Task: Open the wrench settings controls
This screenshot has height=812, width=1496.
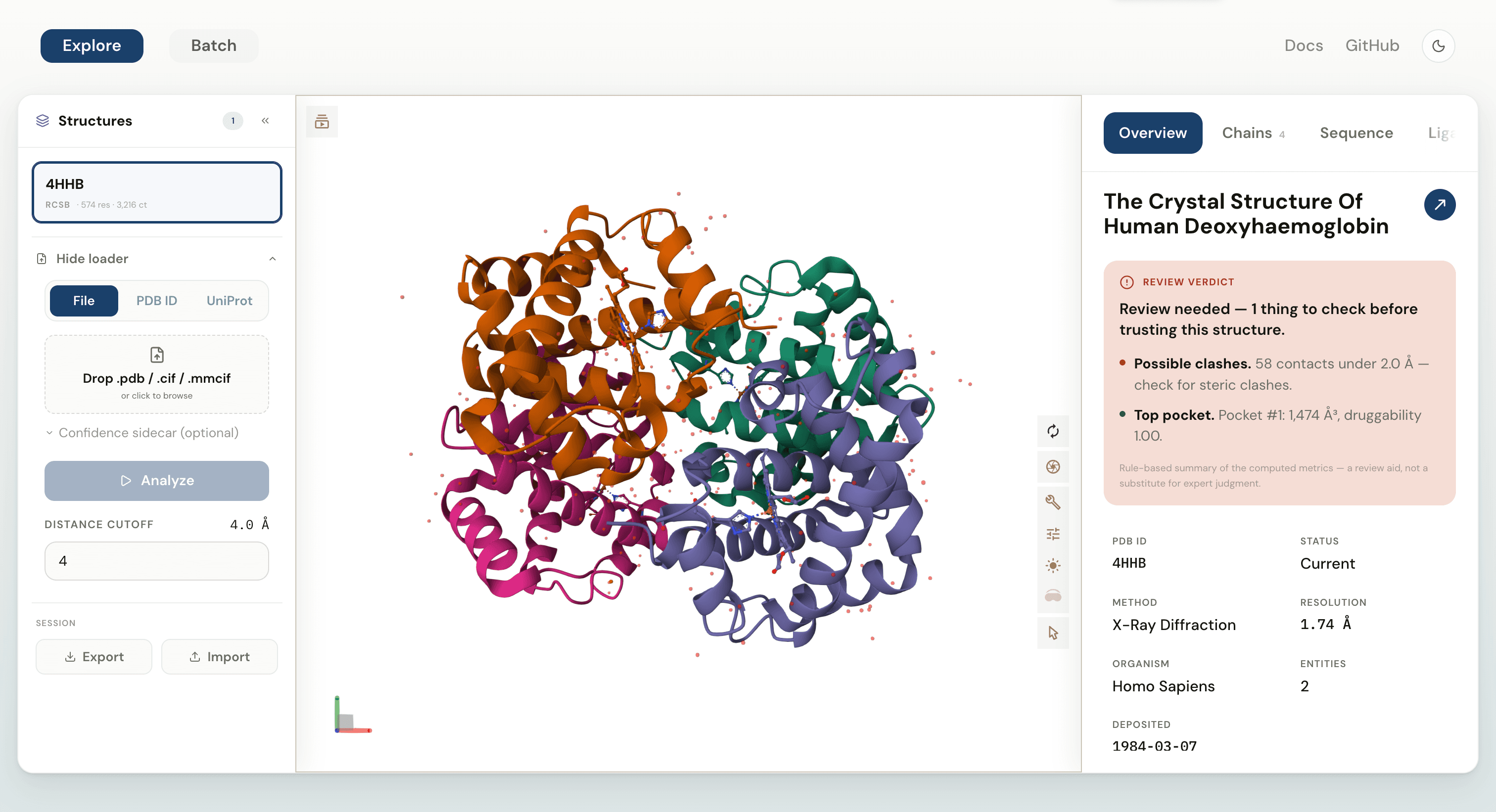Action: [1052, 502]
